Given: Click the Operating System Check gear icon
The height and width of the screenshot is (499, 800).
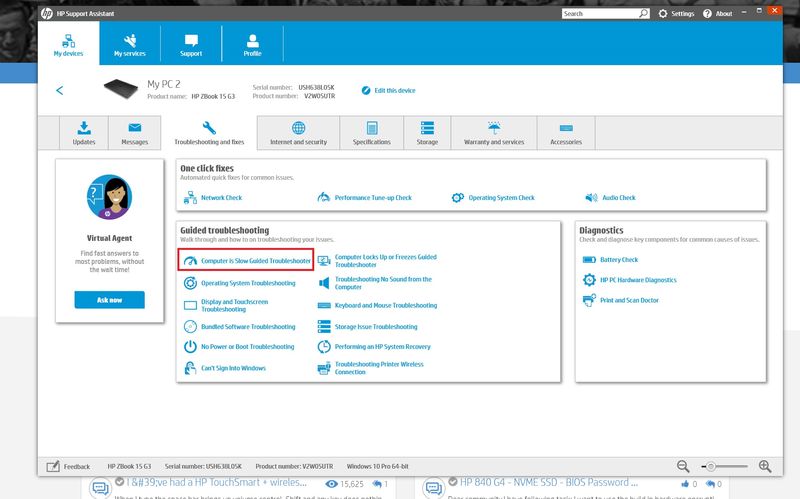Looking at the screenshot, I should click(458, 197).
